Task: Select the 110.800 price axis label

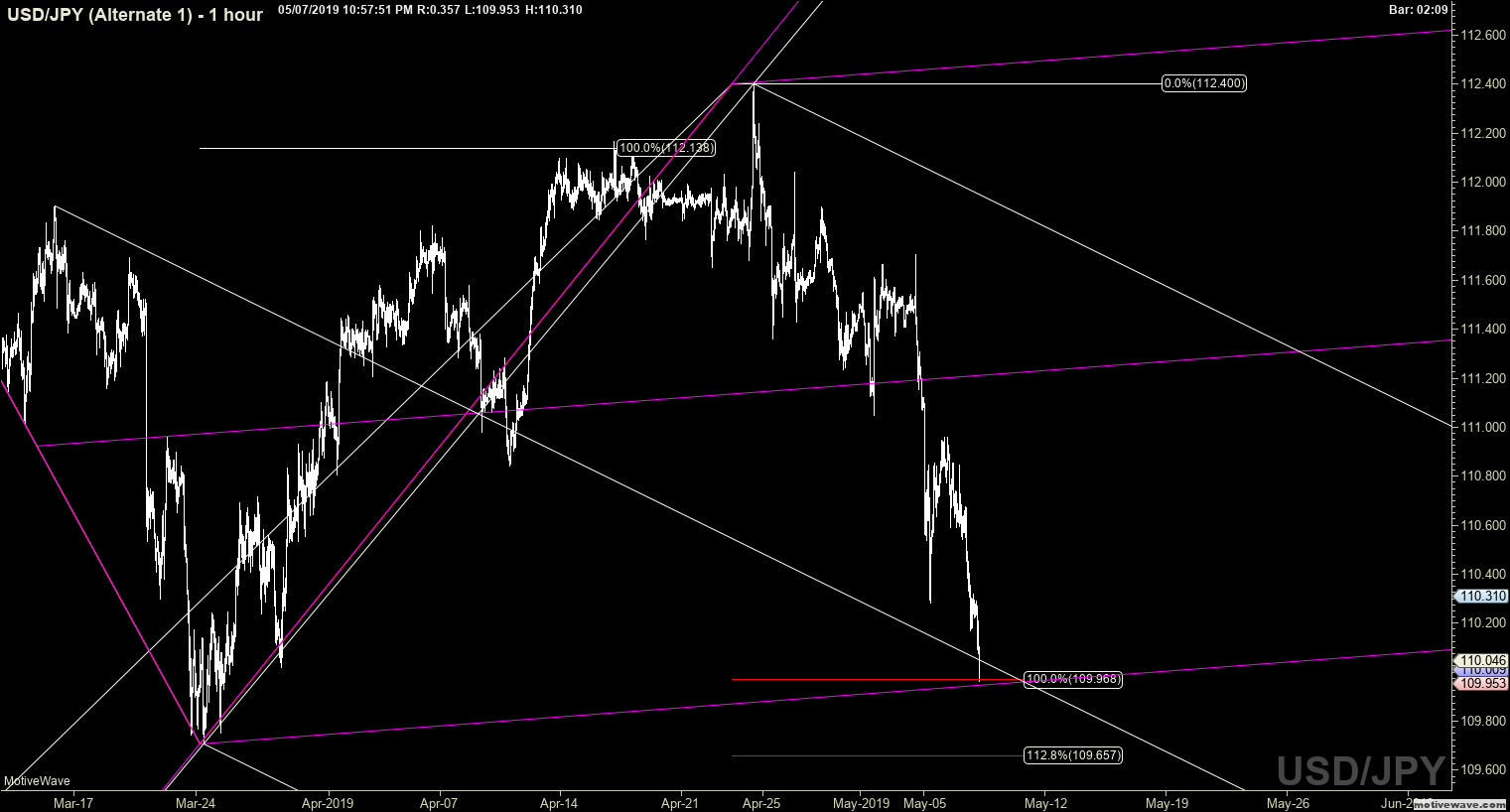Action: point(1483,475)
